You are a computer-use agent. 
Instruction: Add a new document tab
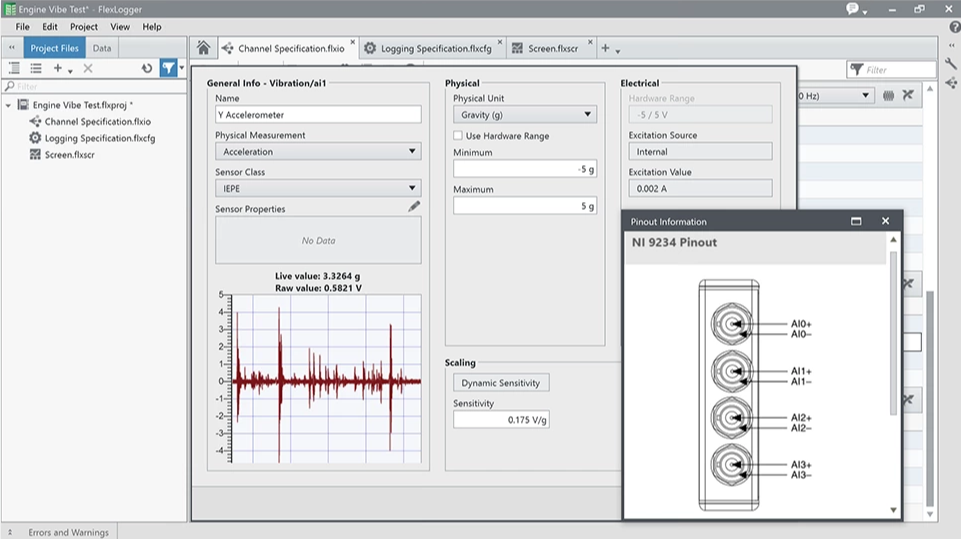click(605, 48)
